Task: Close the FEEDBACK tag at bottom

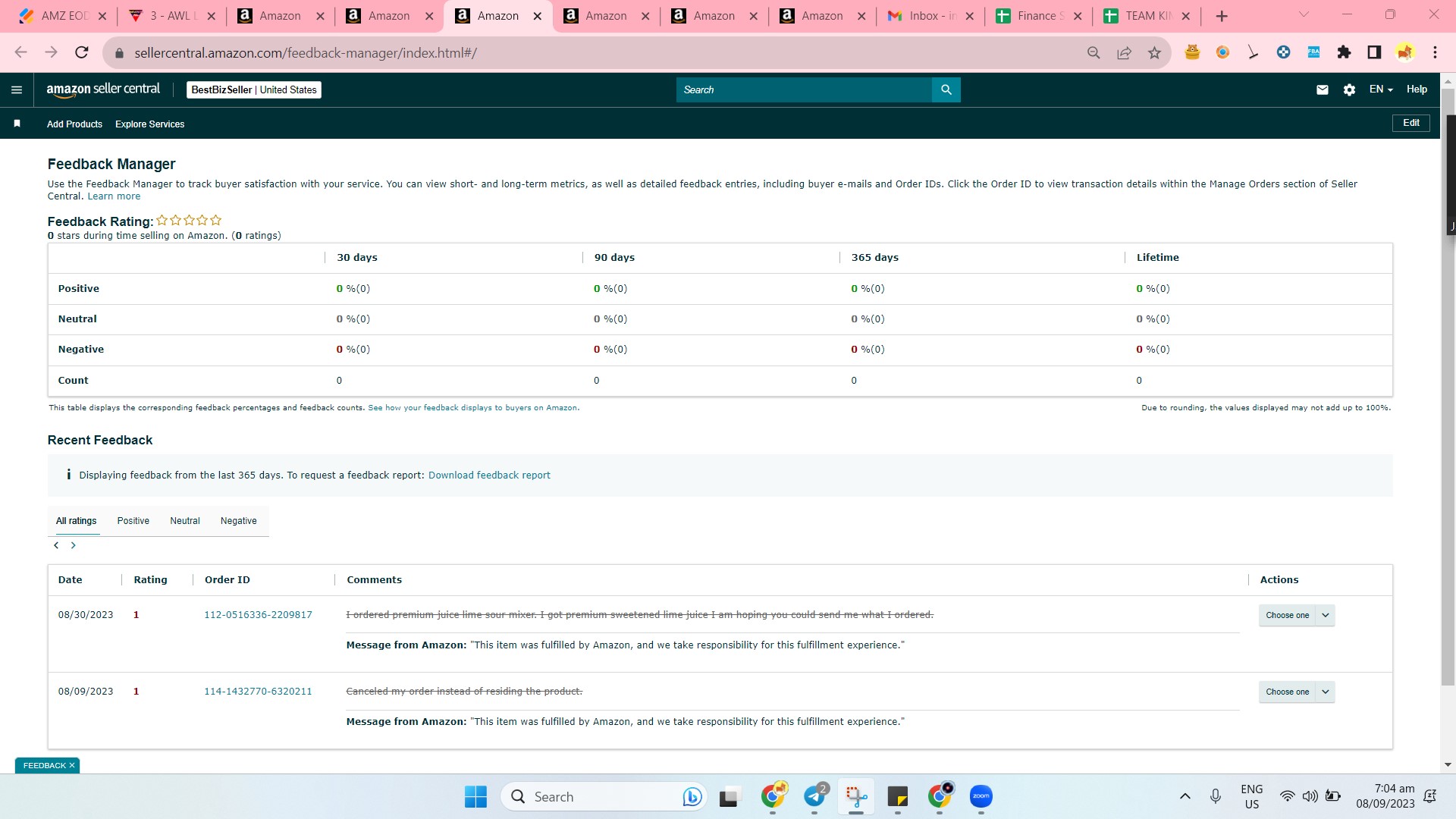Action: point(72,765)
